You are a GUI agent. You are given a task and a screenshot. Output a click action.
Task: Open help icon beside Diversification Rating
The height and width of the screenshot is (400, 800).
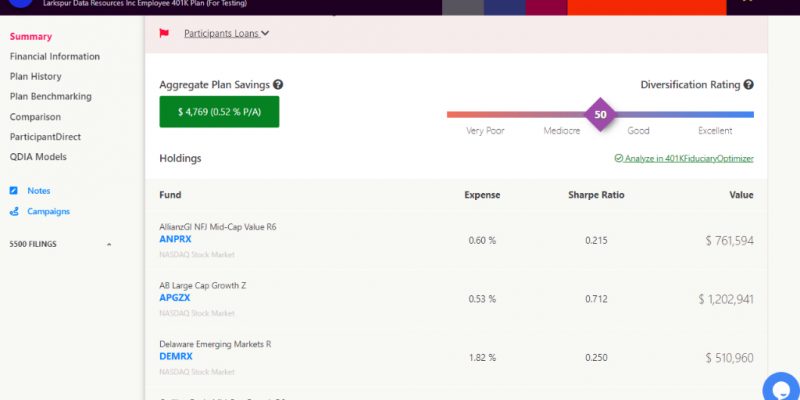pos(748,86)
